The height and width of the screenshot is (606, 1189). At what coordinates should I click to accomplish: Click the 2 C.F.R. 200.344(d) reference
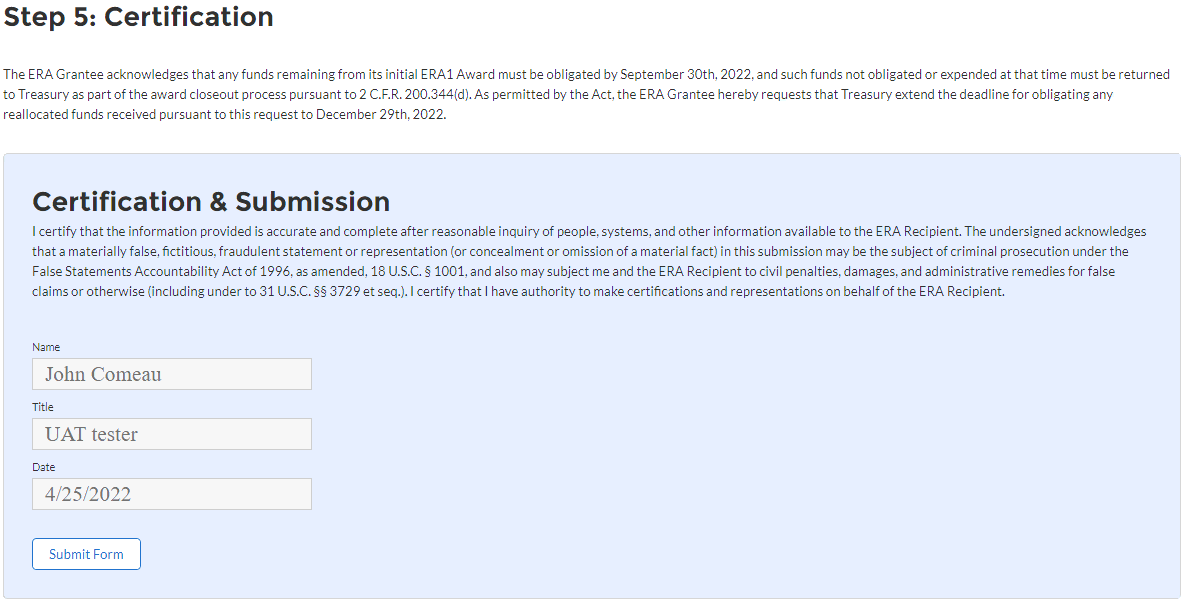click(414, 94)
